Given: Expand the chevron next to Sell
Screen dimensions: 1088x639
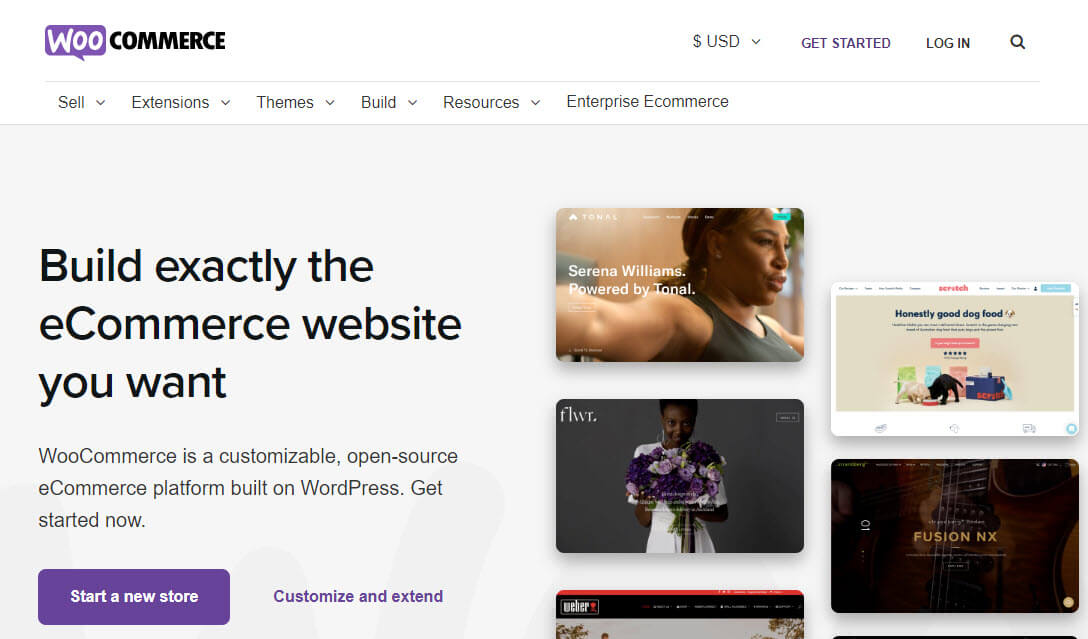Looking at the screenshot, I should pyautogui.click(x=101, y=103).
